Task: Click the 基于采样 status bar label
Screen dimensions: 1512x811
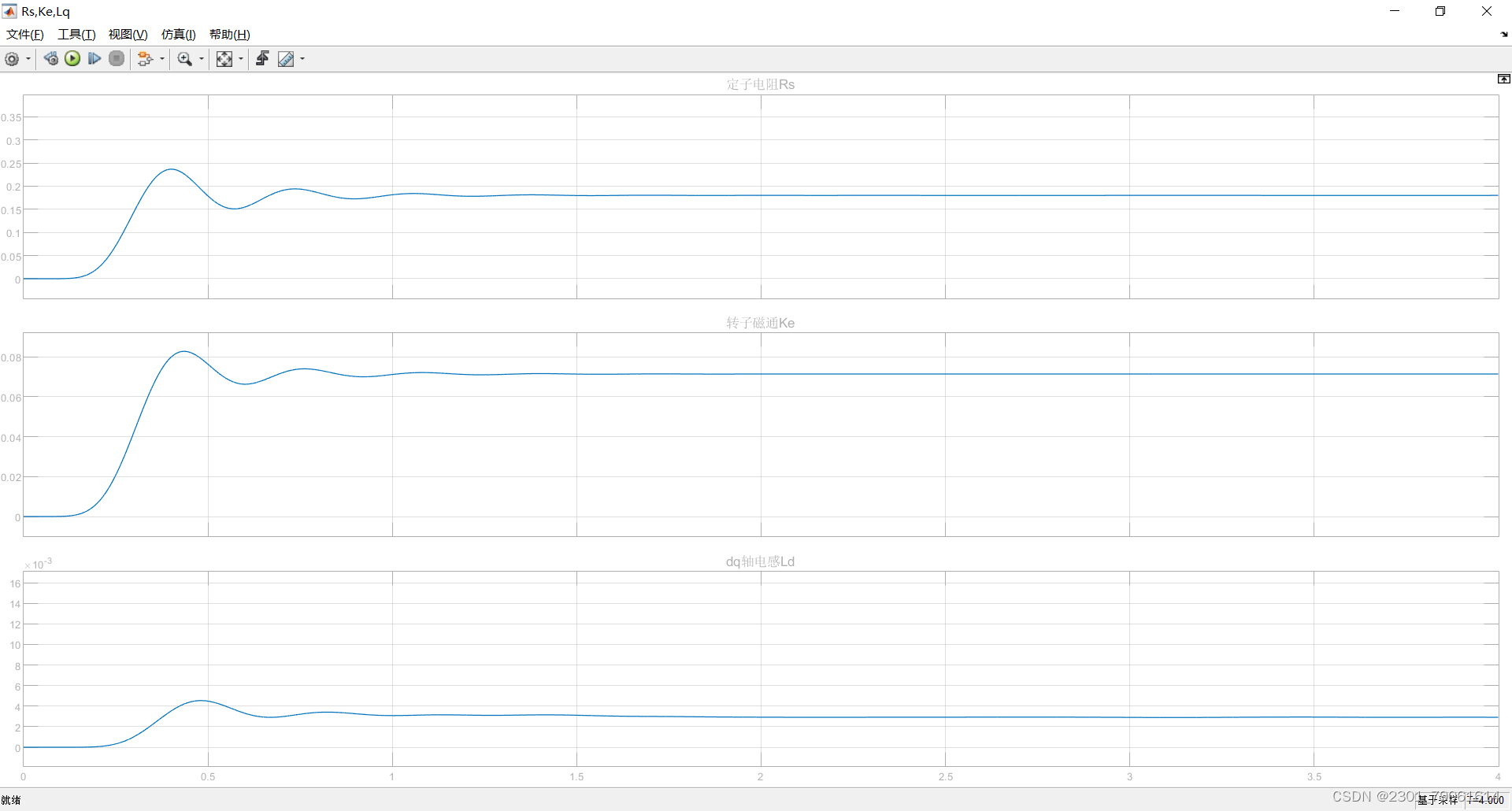Action: tap(1438, 800)
